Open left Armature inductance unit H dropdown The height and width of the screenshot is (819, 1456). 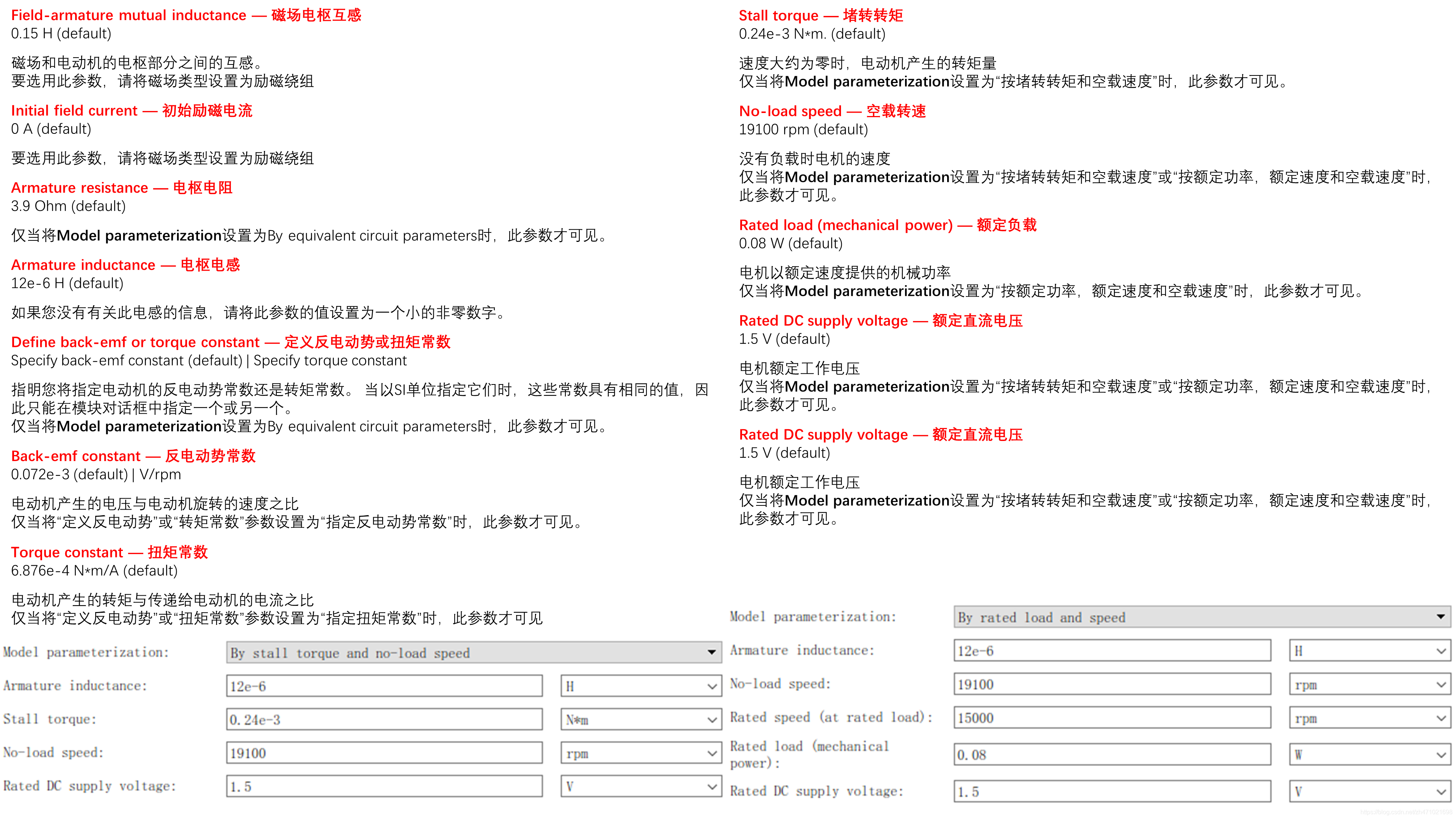(641, 686)
